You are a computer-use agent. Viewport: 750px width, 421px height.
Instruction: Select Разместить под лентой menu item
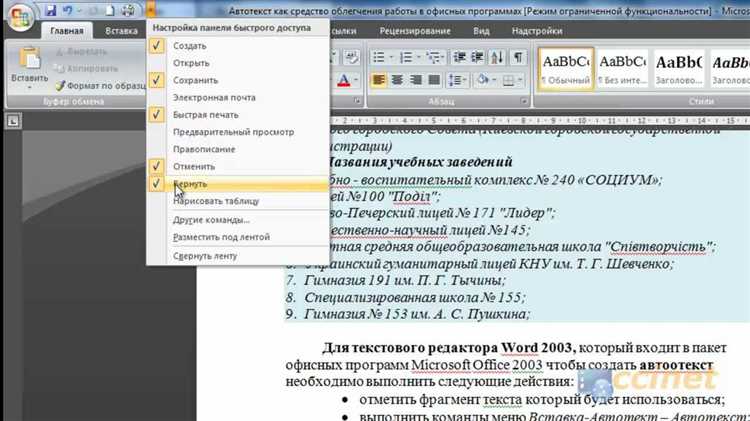238,237
